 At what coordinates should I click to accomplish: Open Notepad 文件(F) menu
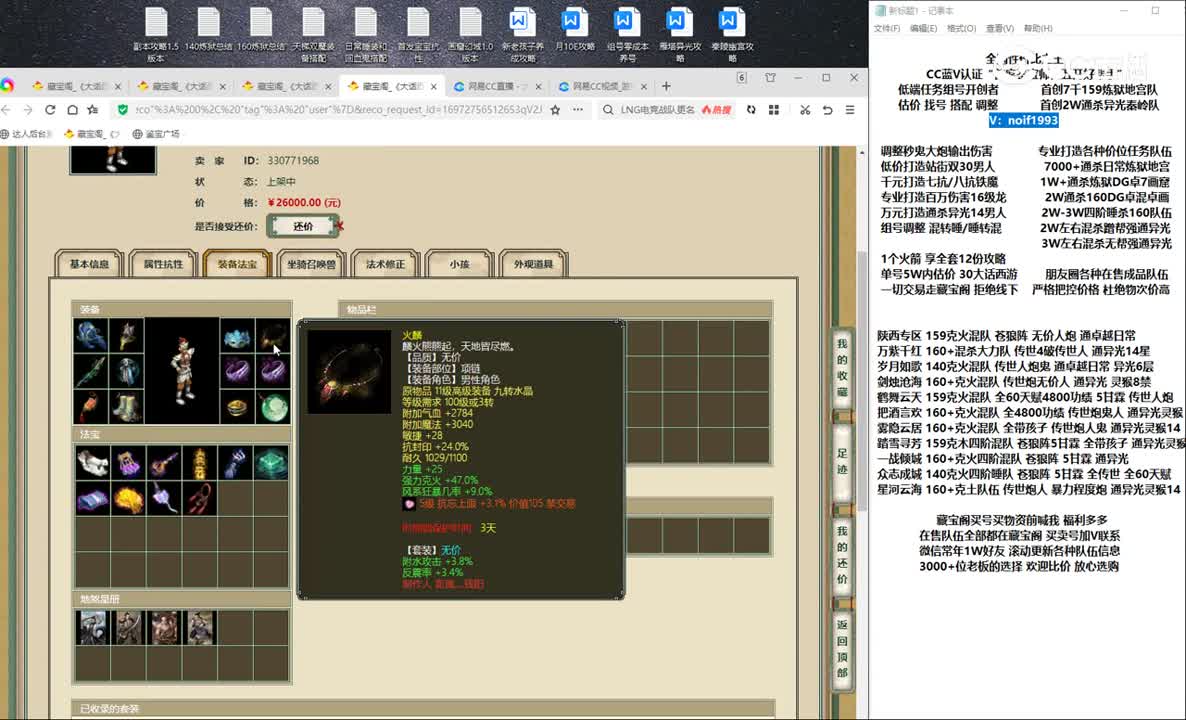coord(886,29)
